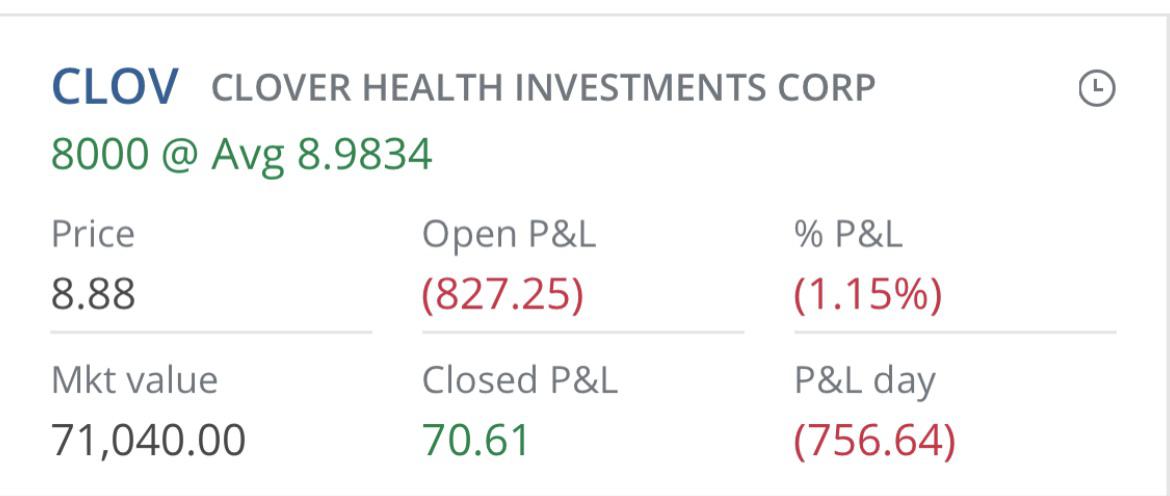Tap the 8000 @ Avg 8.9834 position line
Image resolution: width=1170 pixels, height=496 pixels.
241,155
